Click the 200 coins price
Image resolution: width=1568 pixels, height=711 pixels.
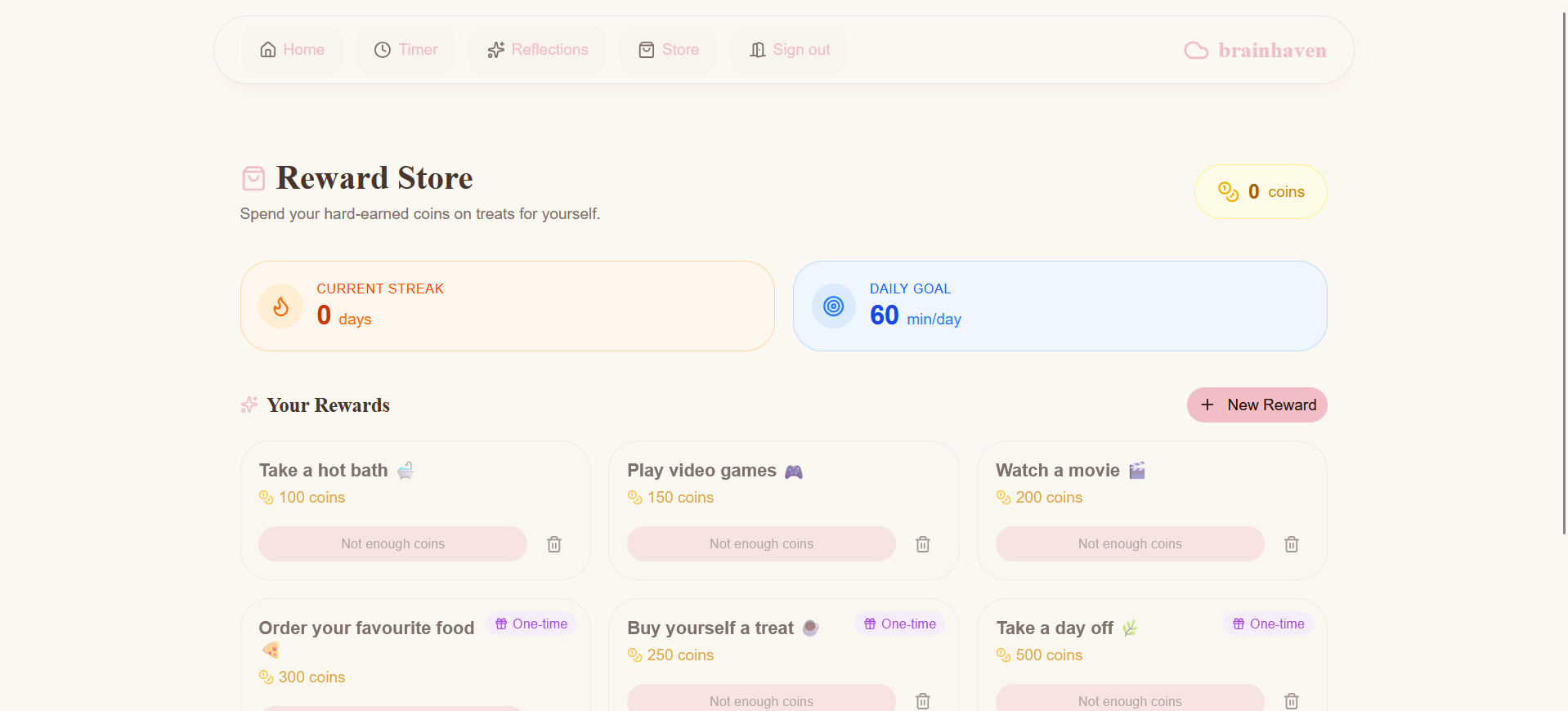pos(1049,498)
